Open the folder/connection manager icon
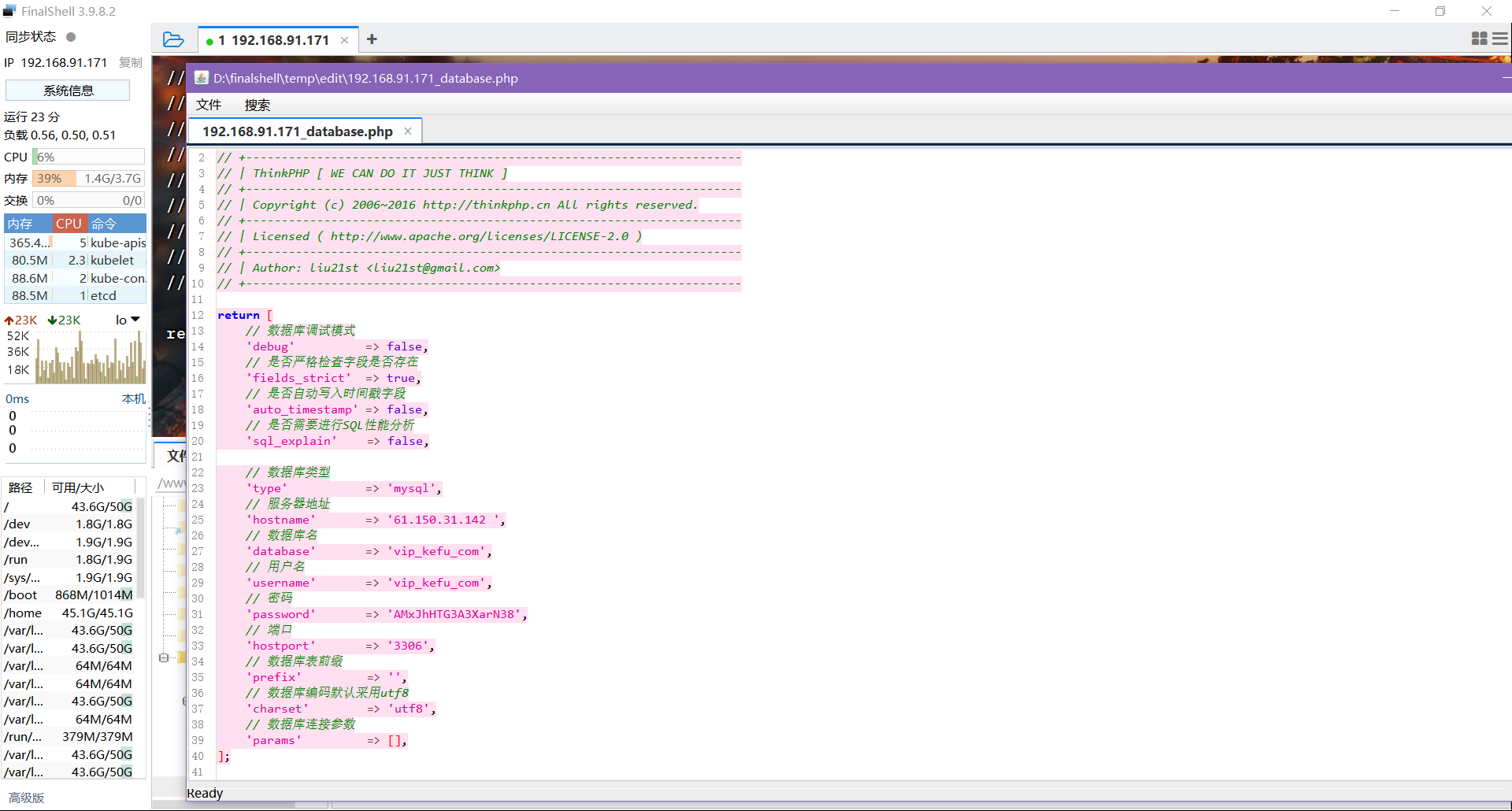Image resolution: width=1512 pixels, height=811 pixels. [x=173, y=39]
